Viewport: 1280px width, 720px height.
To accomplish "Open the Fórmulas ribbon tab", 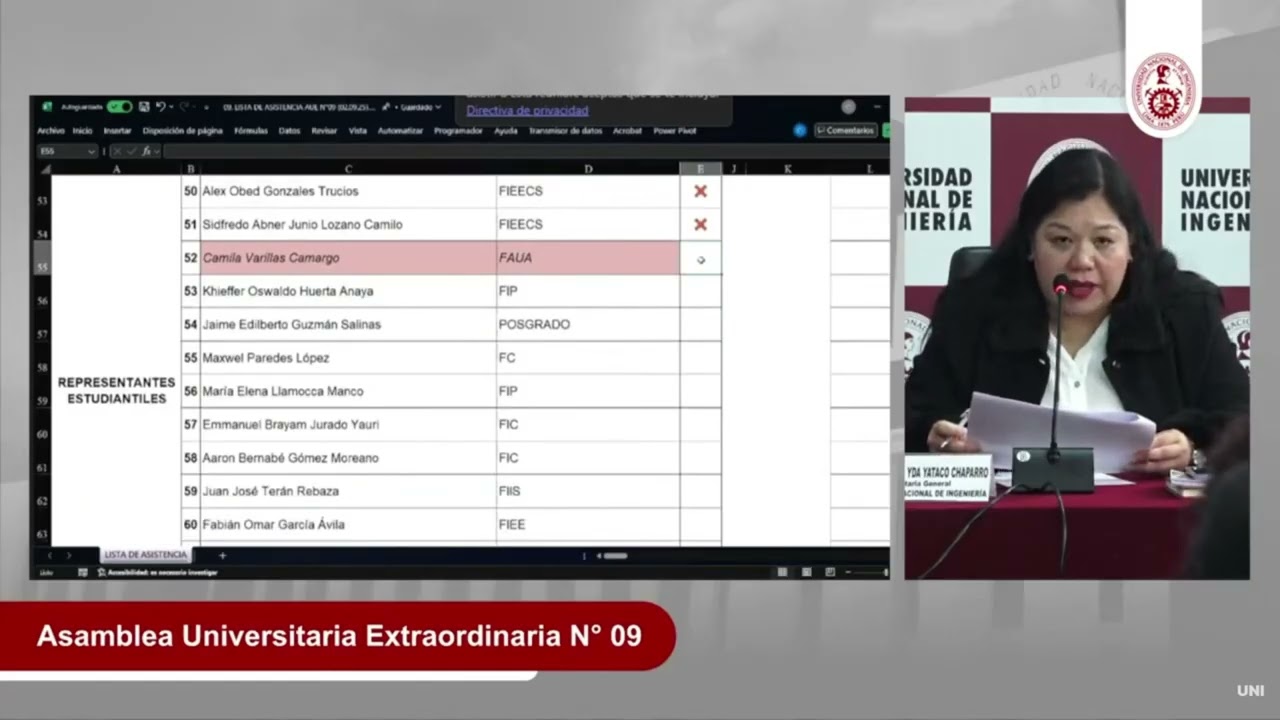I will pyautogui.click(x=250, y=131).
